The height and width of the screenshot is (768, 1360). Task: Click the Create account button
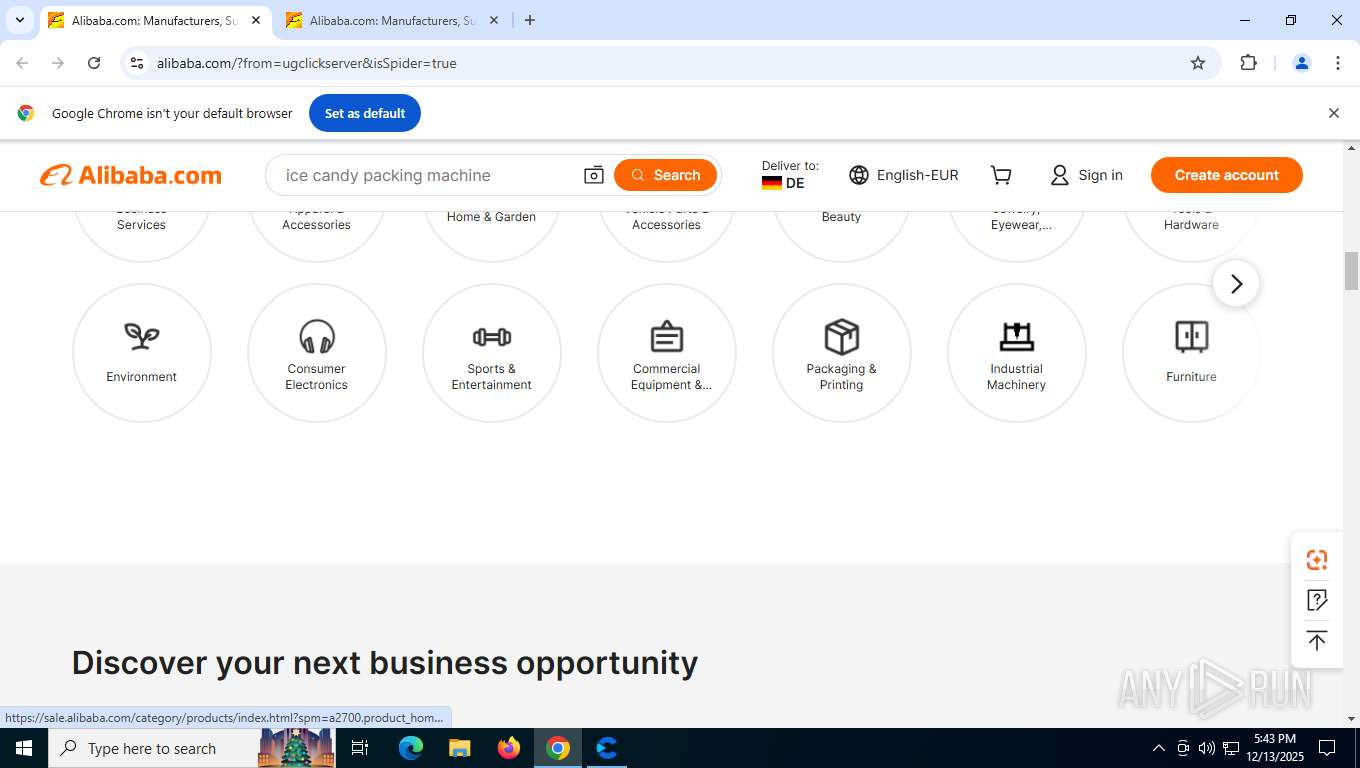click(1226, 175)
